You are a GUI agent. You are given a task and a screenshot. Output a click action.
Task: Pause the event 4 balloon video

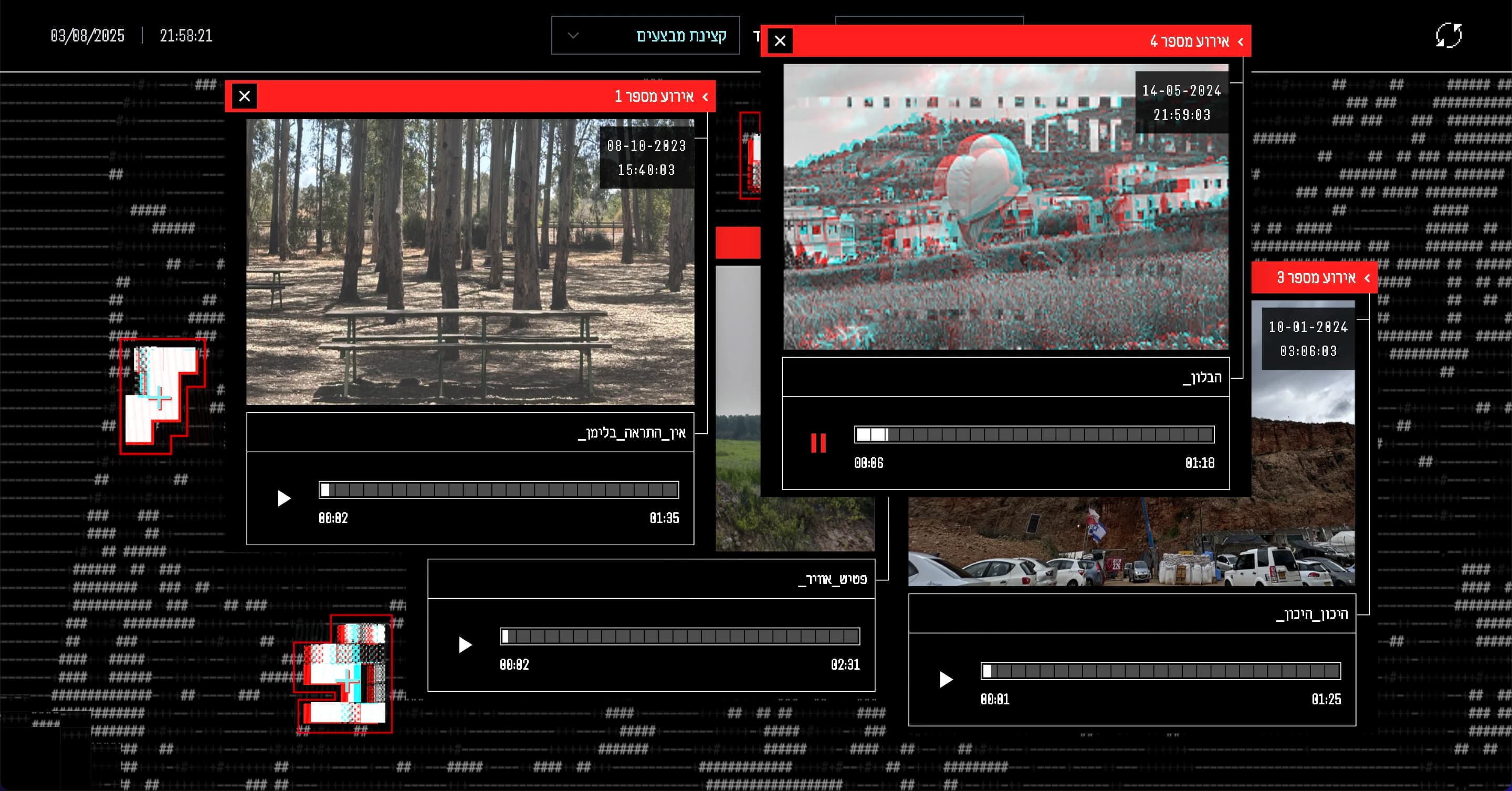pyautogui.click(x=818, y=443)
